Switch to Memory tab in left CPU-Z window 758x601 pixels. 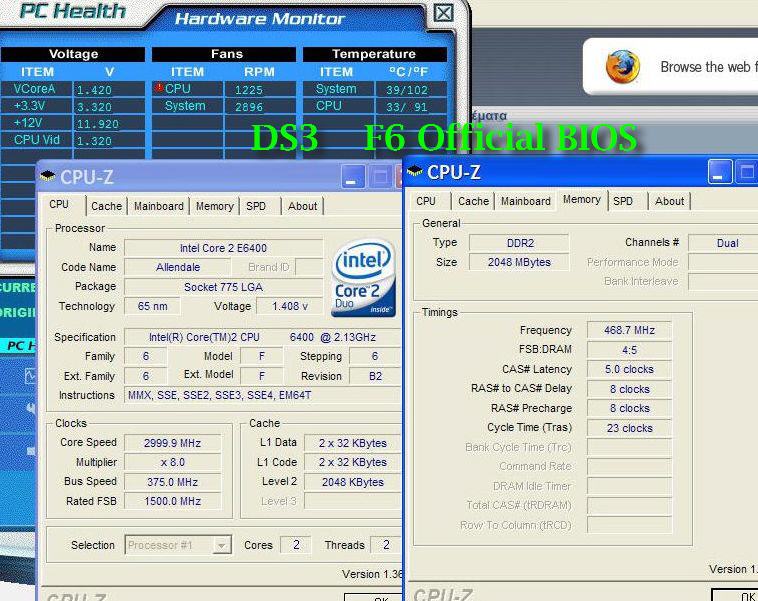[x=215, y=206]
